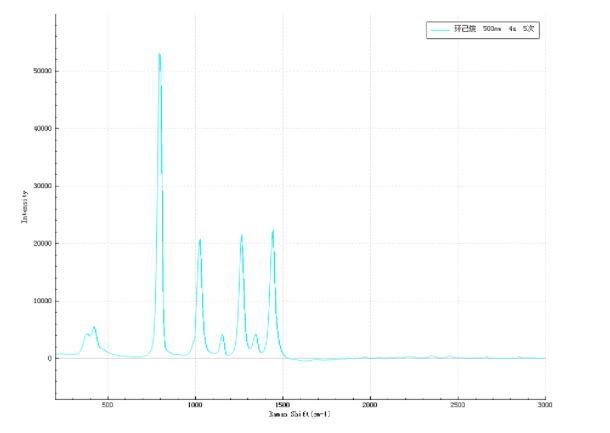Screen dimensions: 610x433
Task: Click the 'Raman Shift(cm-1)' x-axis title
Action: pos(301,413)
